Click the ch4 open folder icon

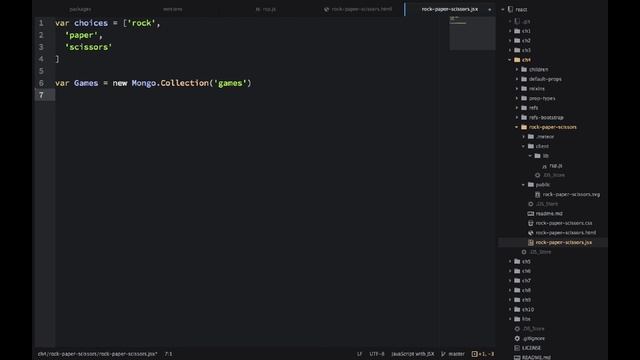point(517,60)
